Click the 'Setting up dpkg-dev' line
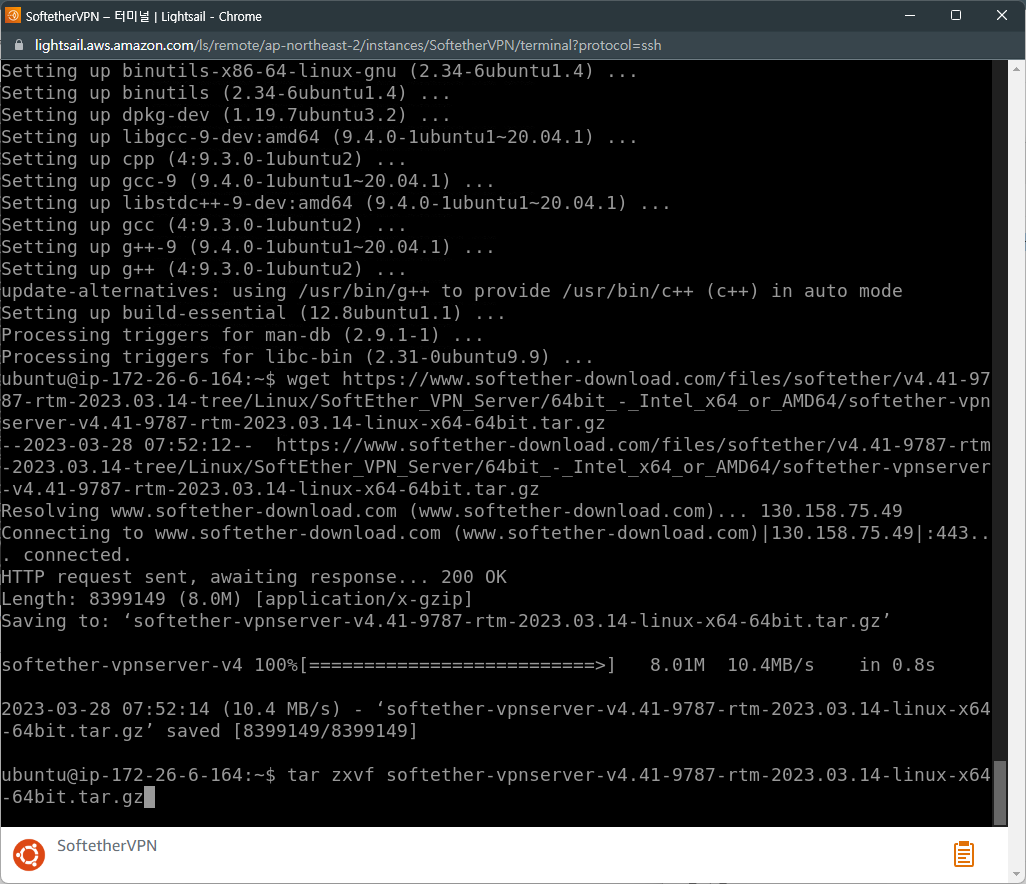Image resolution: width=1026 pixels, height=884 pixels. click(226, 115)
